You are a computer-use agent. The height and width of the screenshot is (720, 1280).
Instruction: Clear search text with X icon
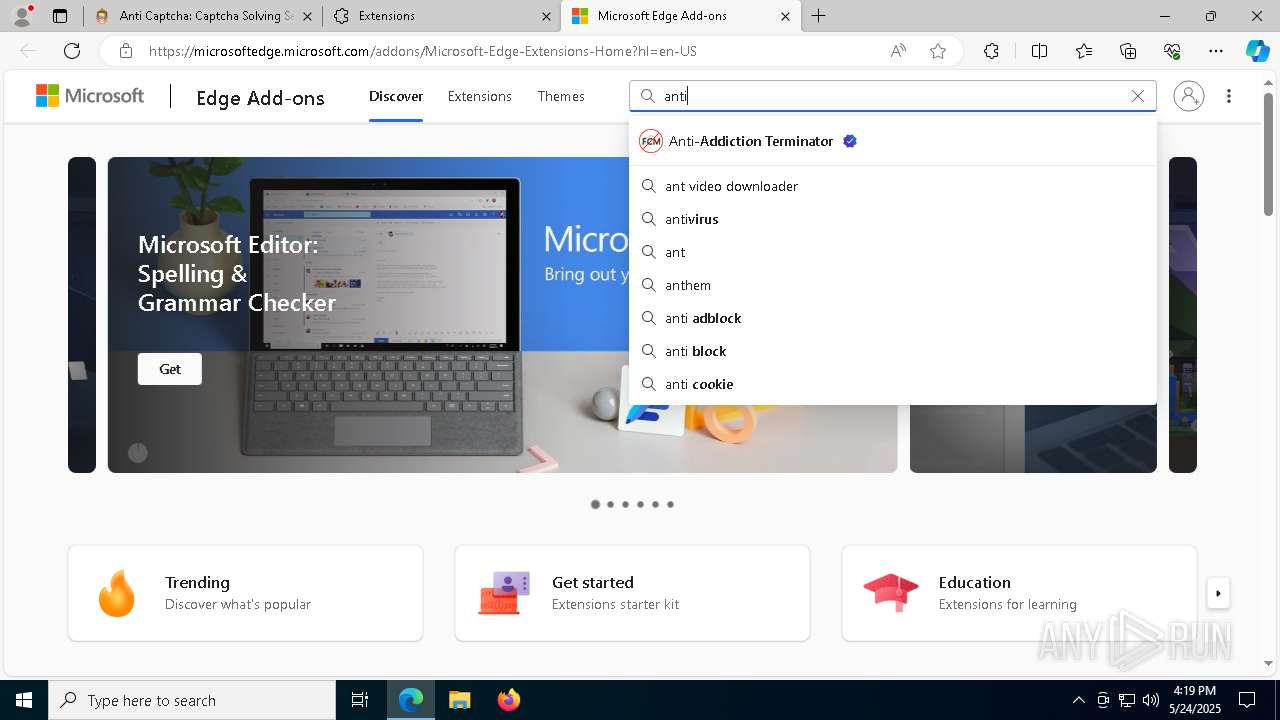coord(1138,96)
